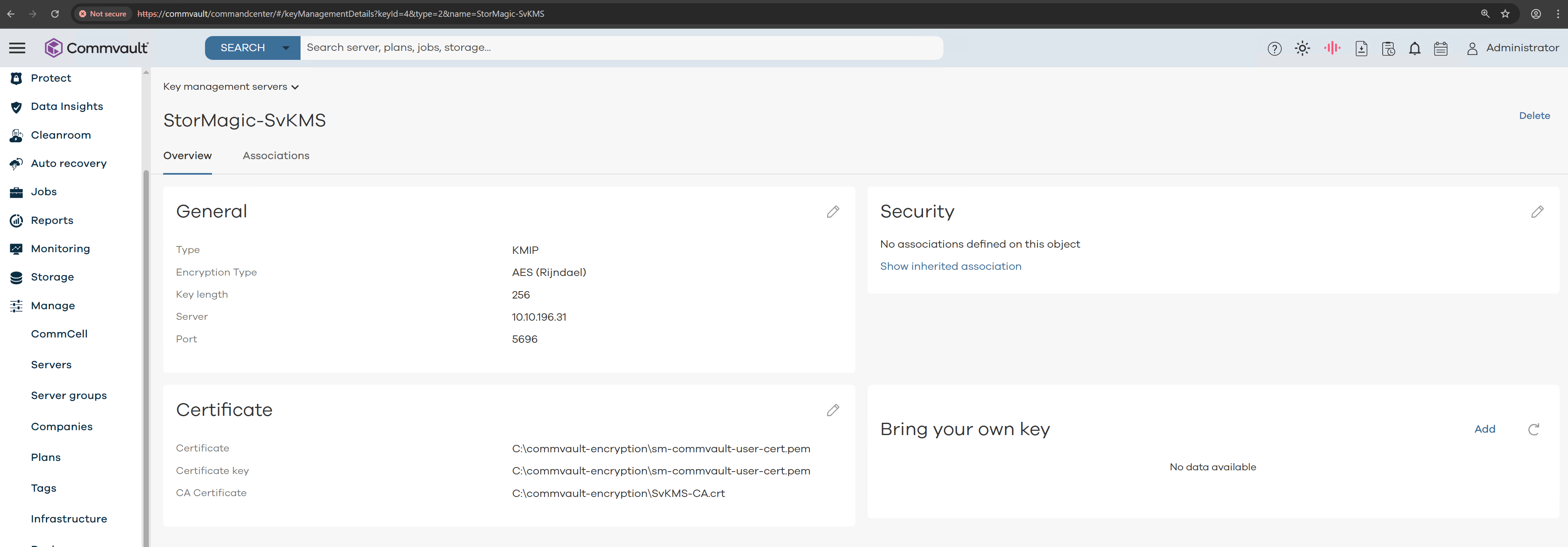Open the browser profile icon
The image size is (1568, 547).
[1536, 14]
